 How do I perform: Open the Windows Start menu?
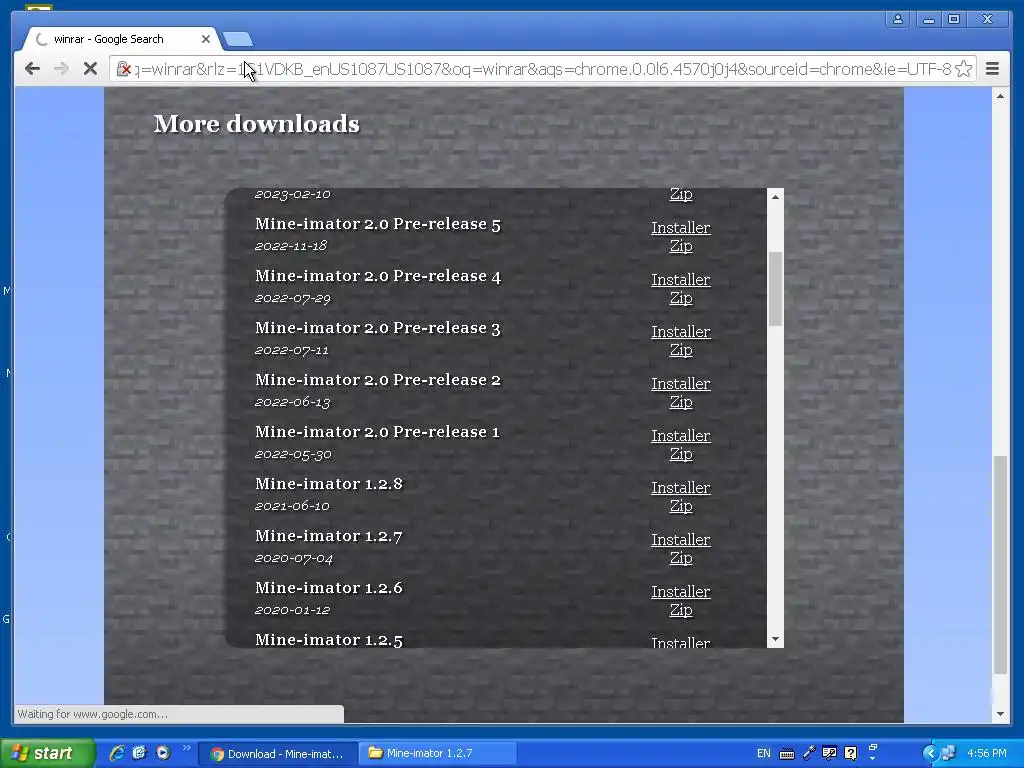pyautogui.click(x=47, y=753)
